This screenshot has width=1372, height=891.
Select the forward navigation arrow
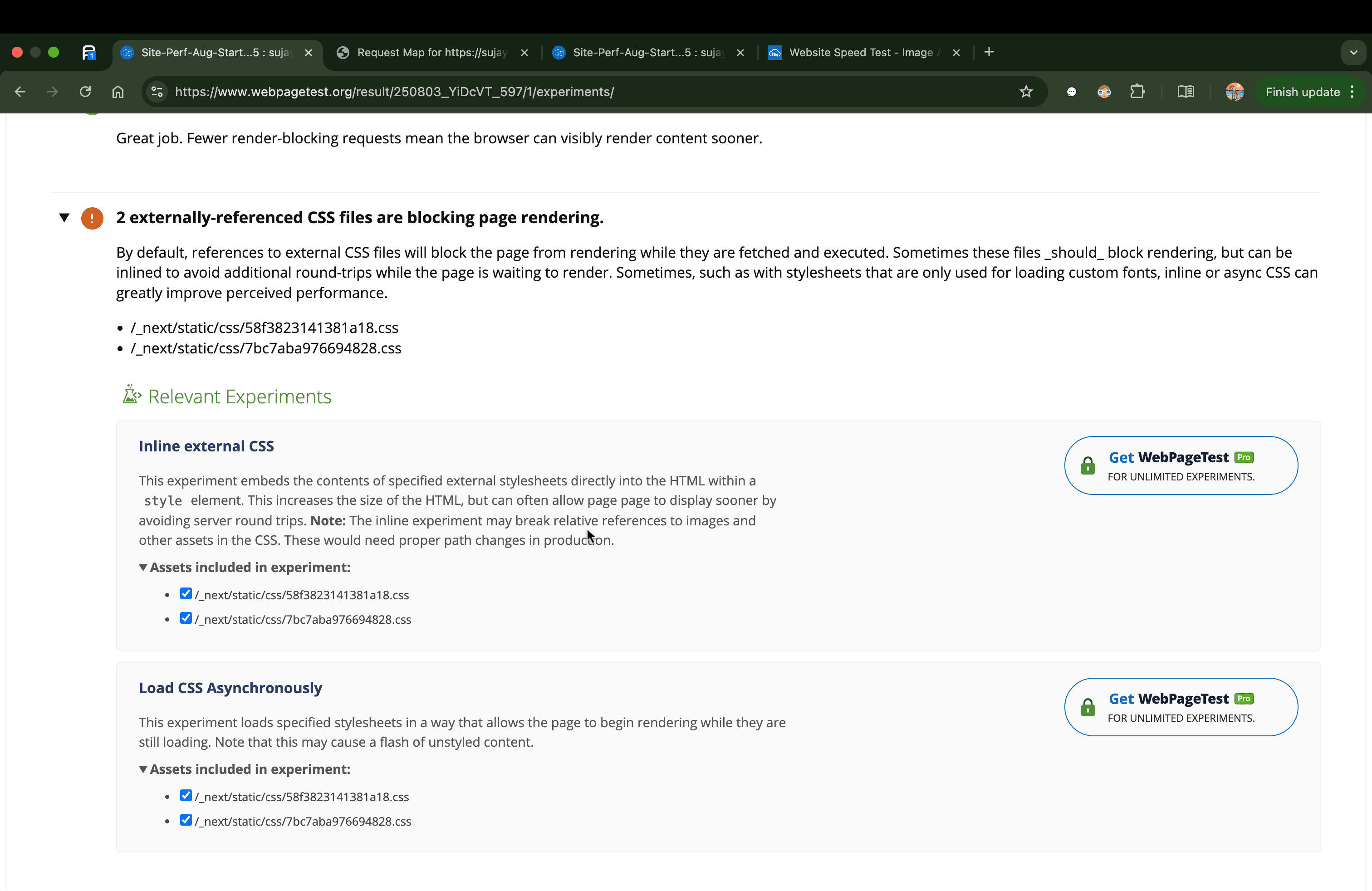[x=52, y=92]
